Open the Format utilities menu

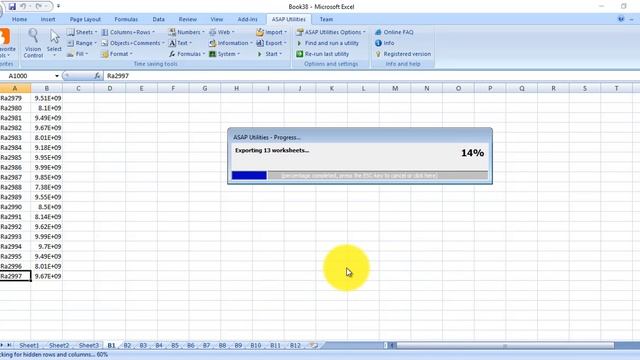pyautogui.click(x=117, y=54)
